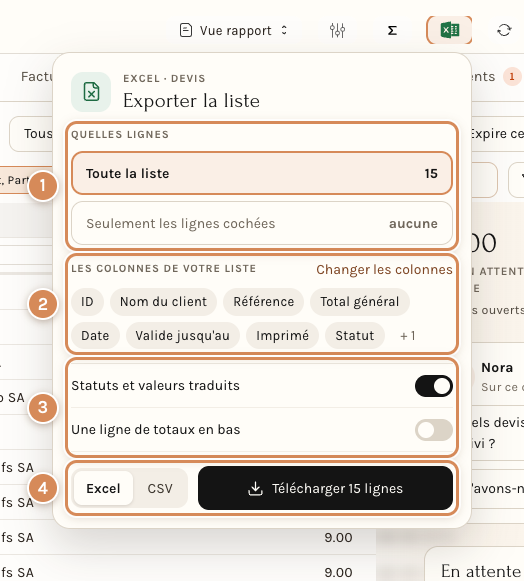524x581 pixels.
Task: Click the Exporter la liste heading
Action: [x=191, y=101]
